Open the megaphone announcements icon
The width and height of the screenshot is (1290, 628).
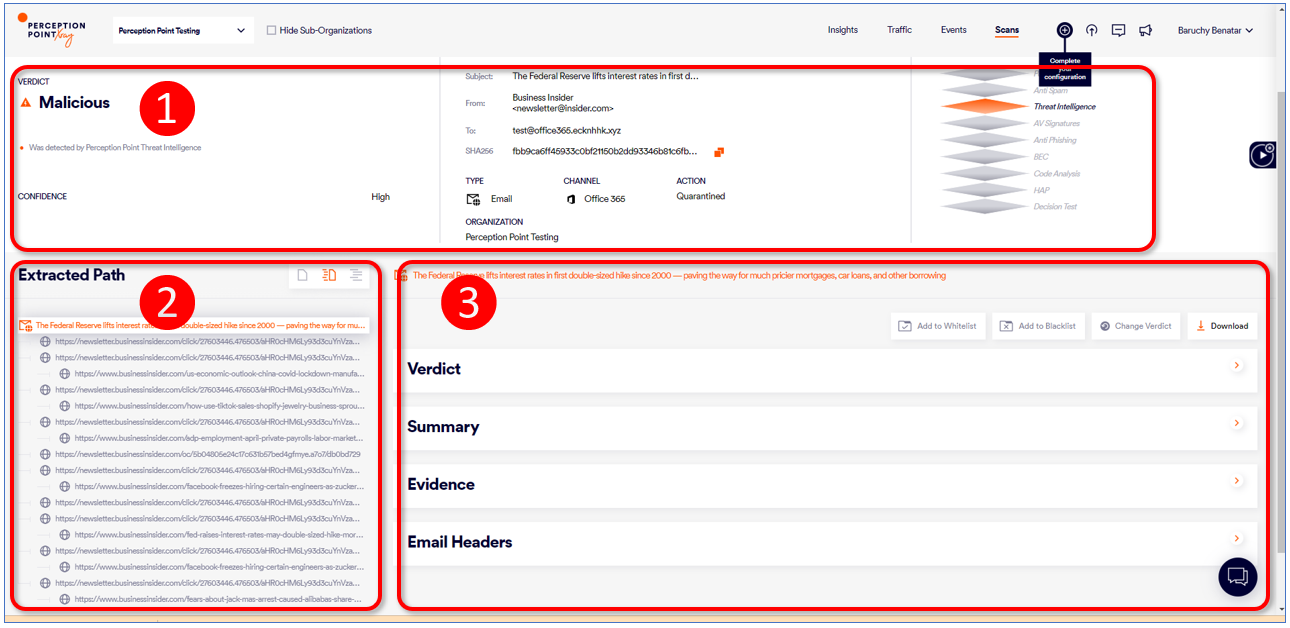pyautogui.click(x=1146, y=30)
